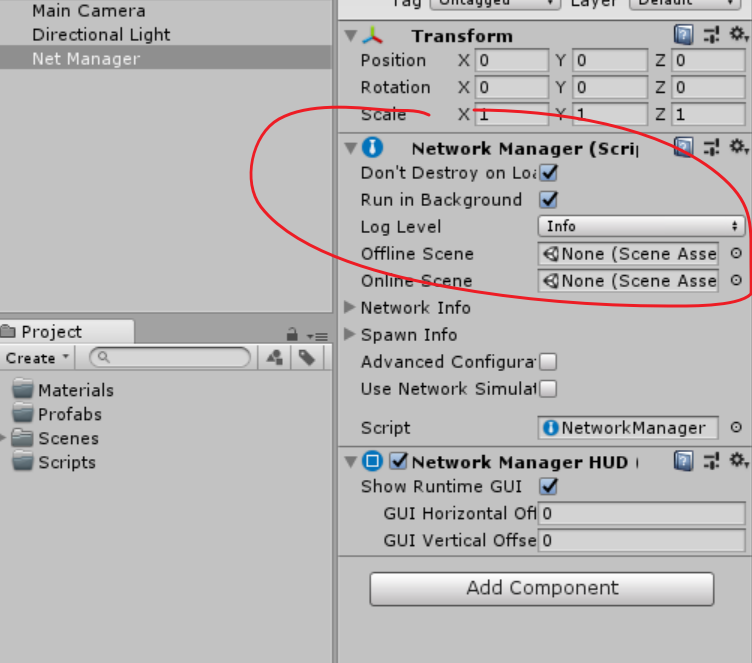
Task: Click the Position Z input field
Action: pos(708,60)
